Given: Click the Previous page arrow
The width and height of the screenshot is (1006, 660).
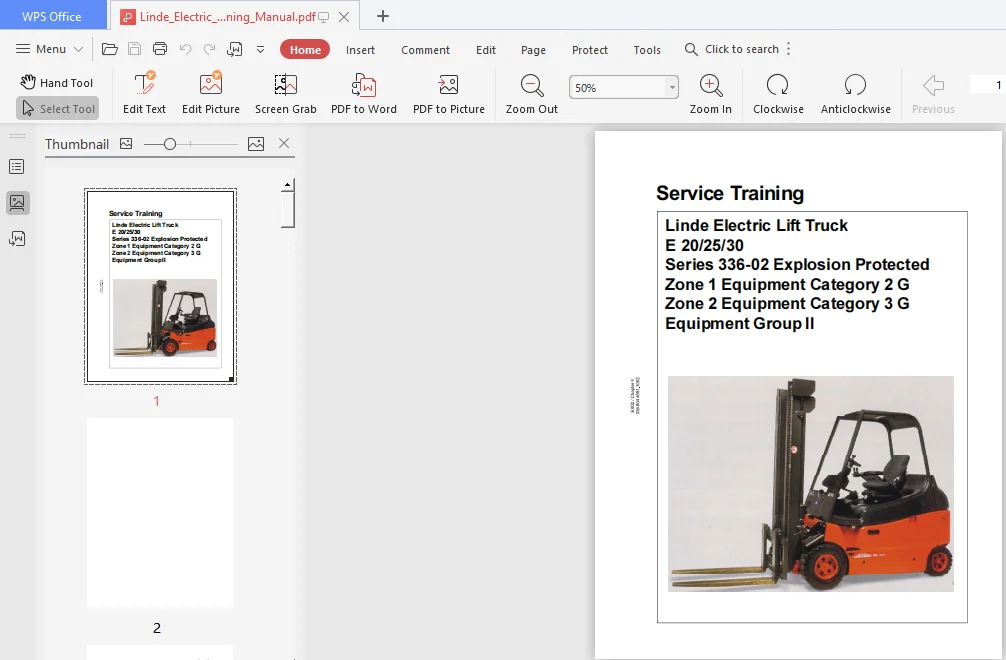Looking at the screenshot, I should [933, 93].
